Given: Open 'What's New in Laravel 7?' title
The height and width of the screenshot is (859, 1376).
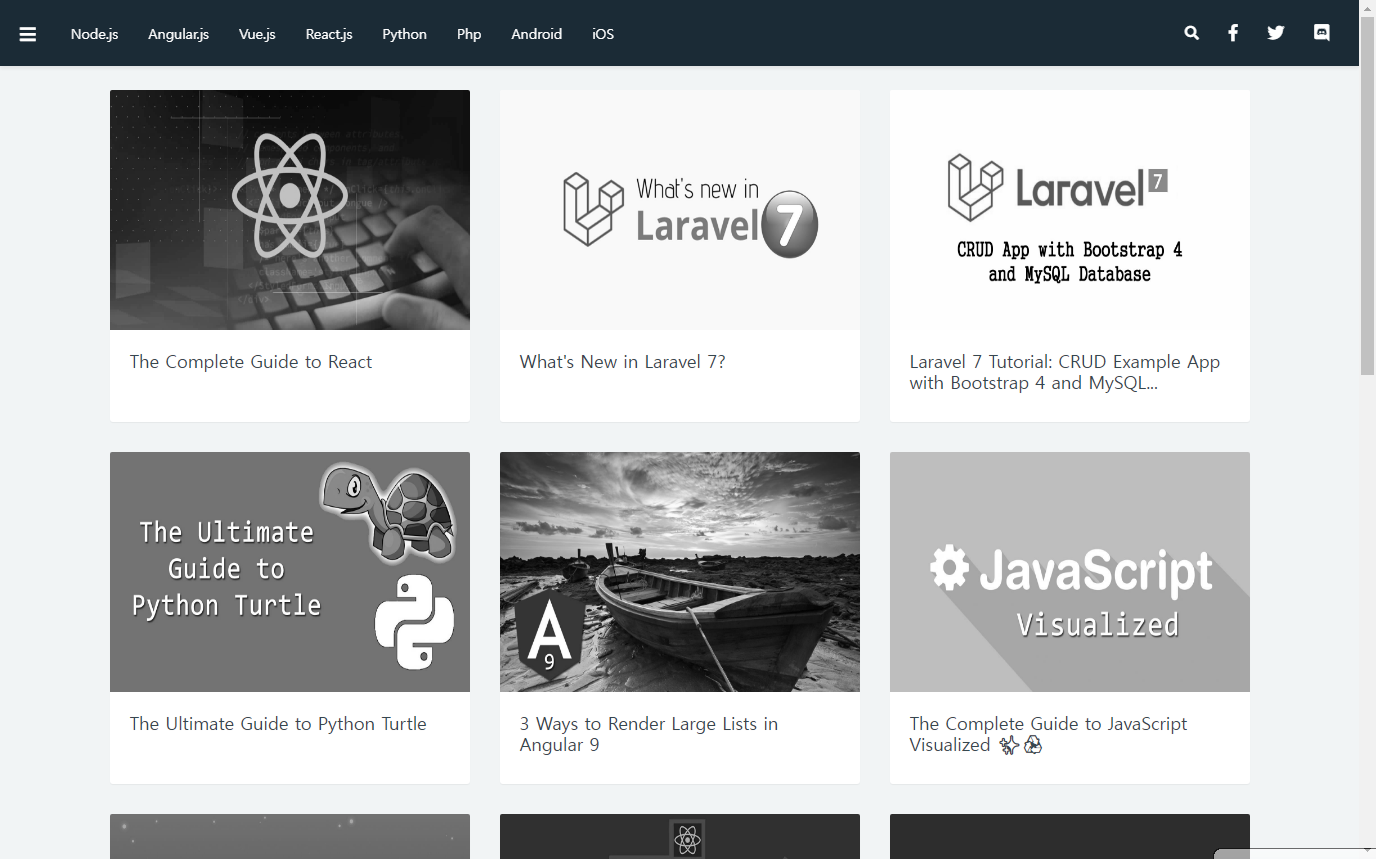Looking at the screenshot, I should tap(622, 362).
